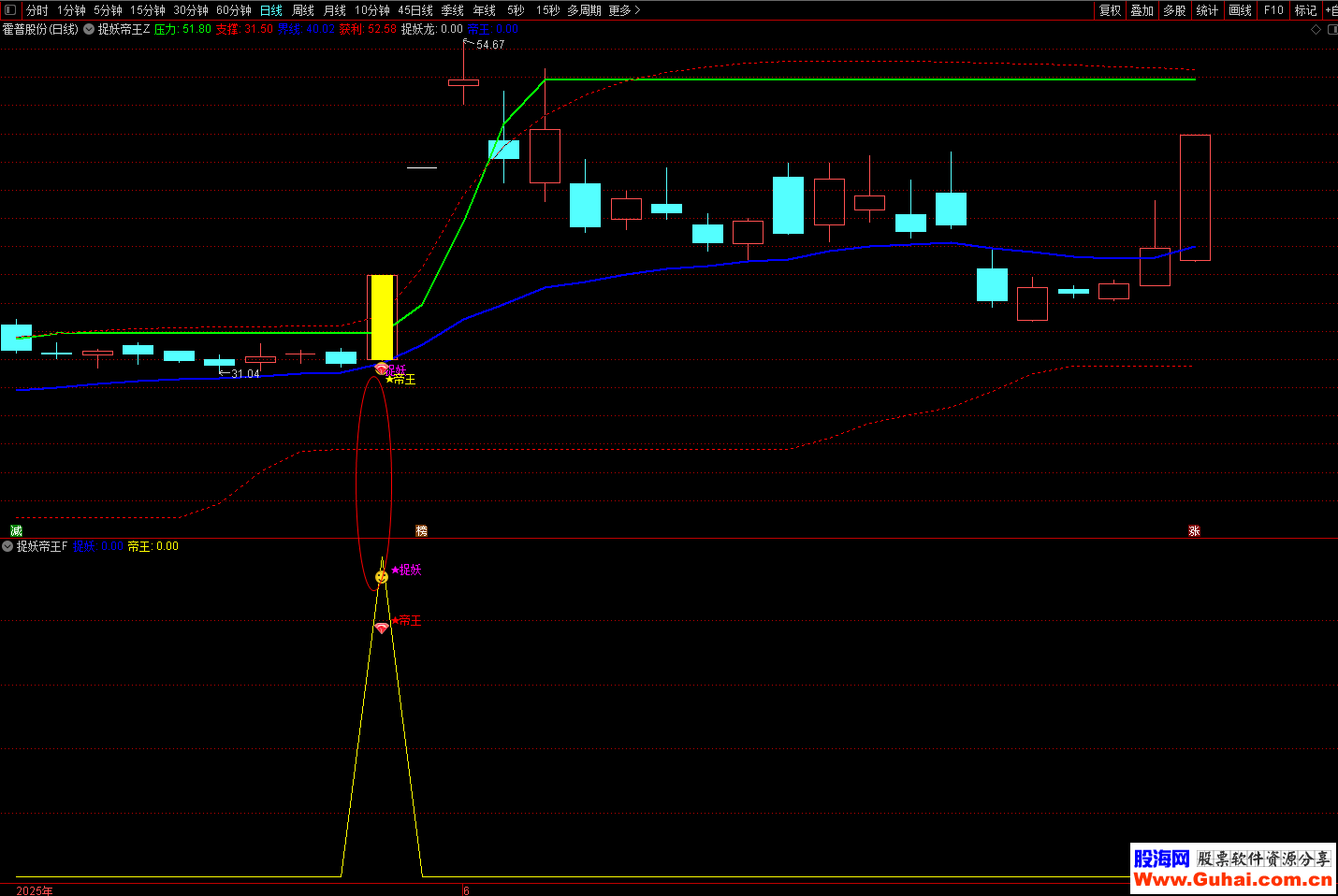The width and height of the screenshot is (1338, 896).
Task: Click the smiley 捉妖 signal icon in sub-chart
Action: 382,577
